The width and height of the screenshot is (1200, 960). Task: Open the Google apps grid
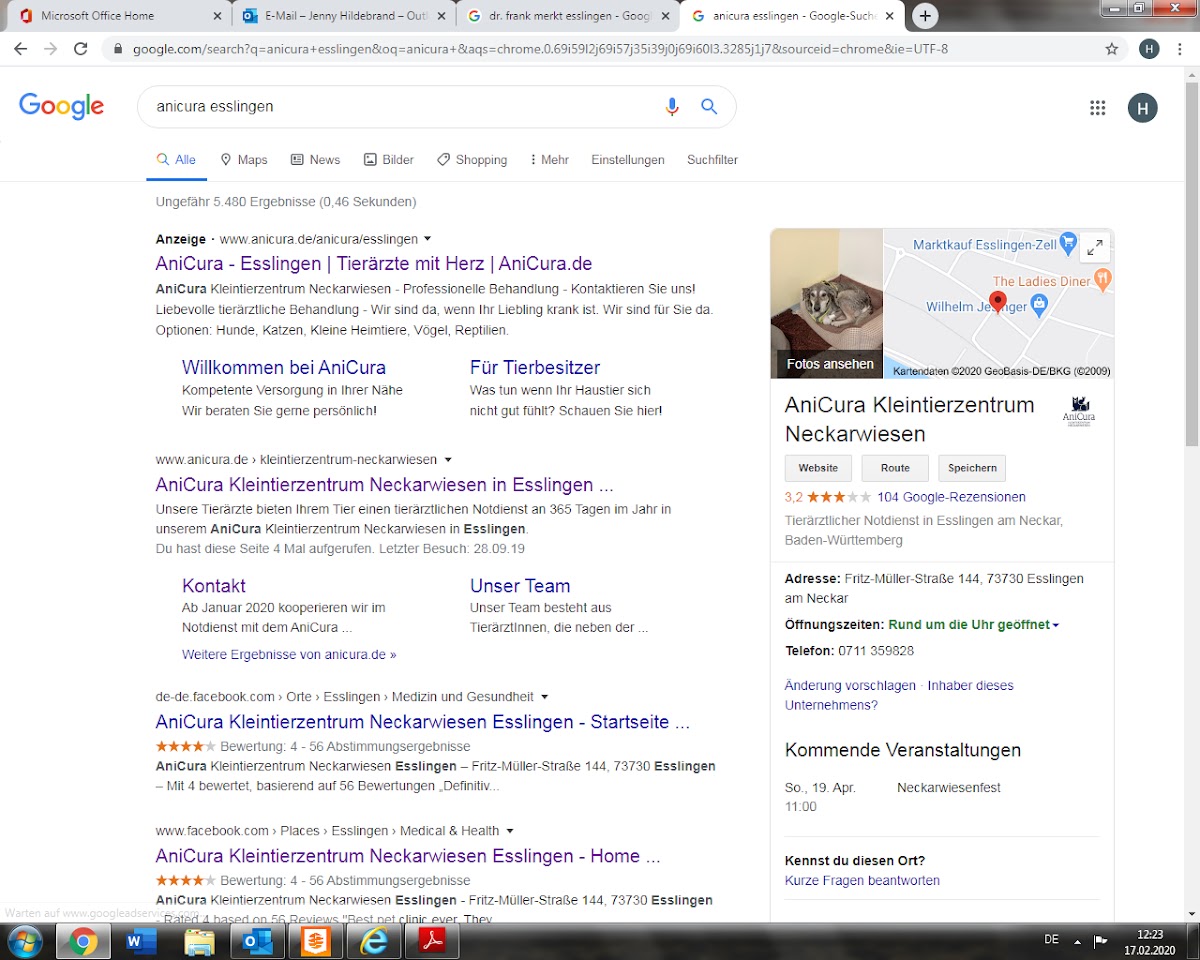[1097, 108]
